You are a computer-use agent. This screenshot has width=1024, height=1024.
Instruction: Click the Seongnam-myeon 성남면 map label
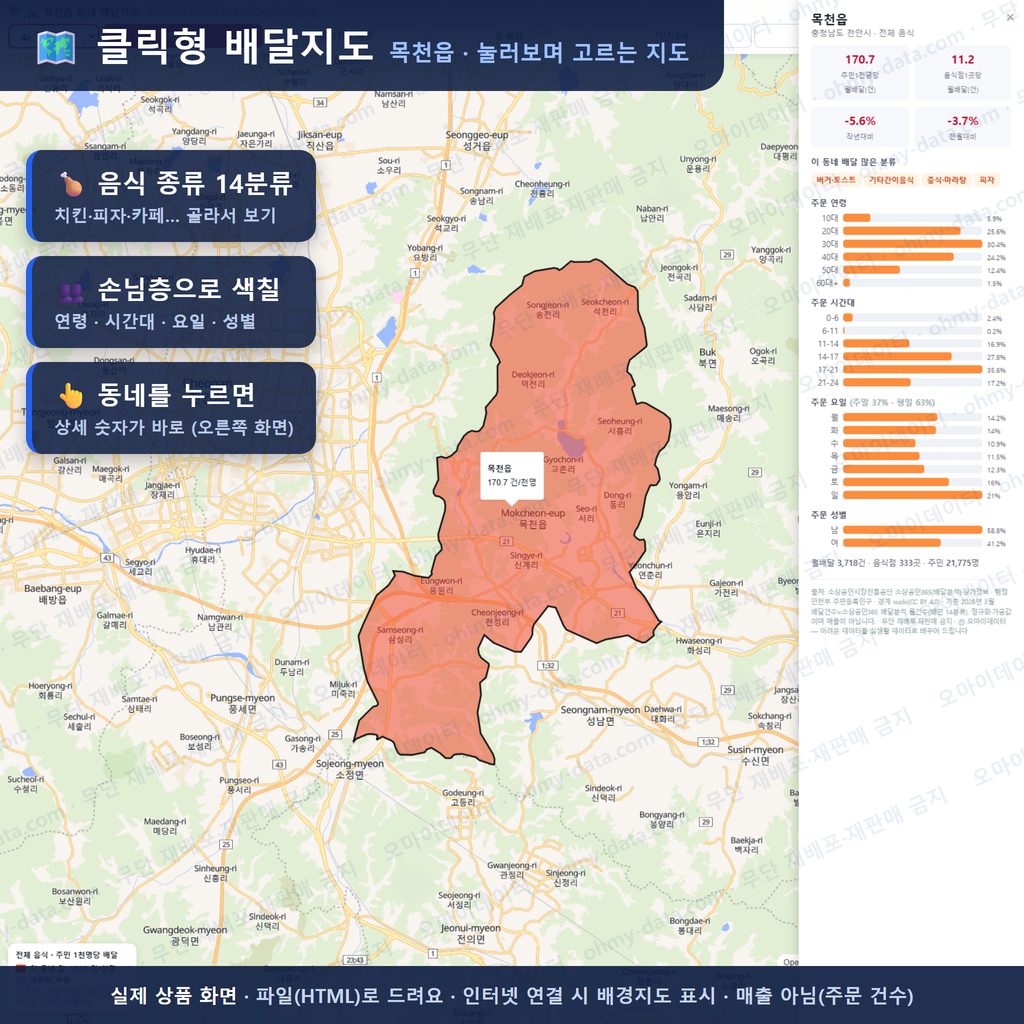pos(600,715)
